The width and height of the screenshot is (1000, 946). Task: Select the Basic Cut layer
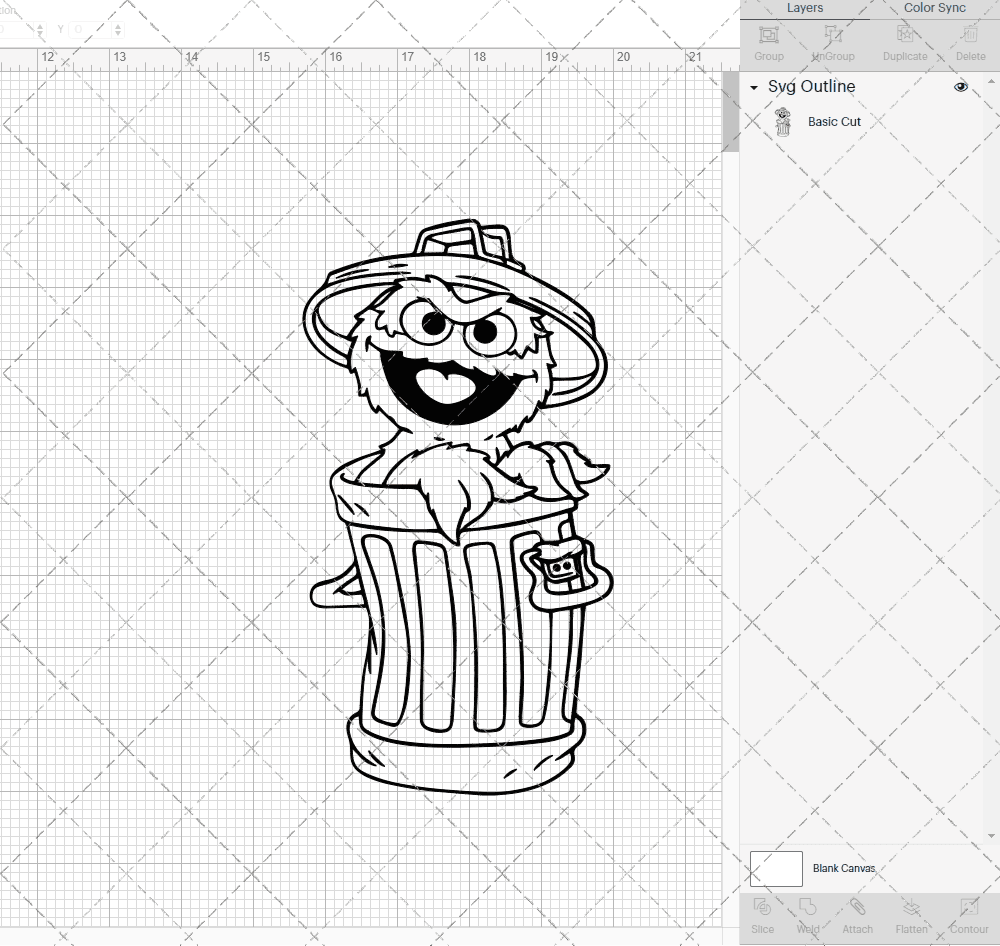(833, 121)
